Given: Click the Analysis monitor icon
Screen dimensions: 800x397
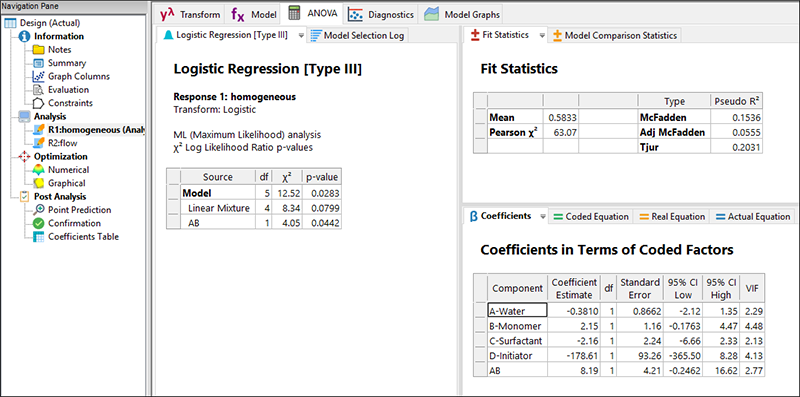Looking at the screenshot, I should [x=24, y=116].
